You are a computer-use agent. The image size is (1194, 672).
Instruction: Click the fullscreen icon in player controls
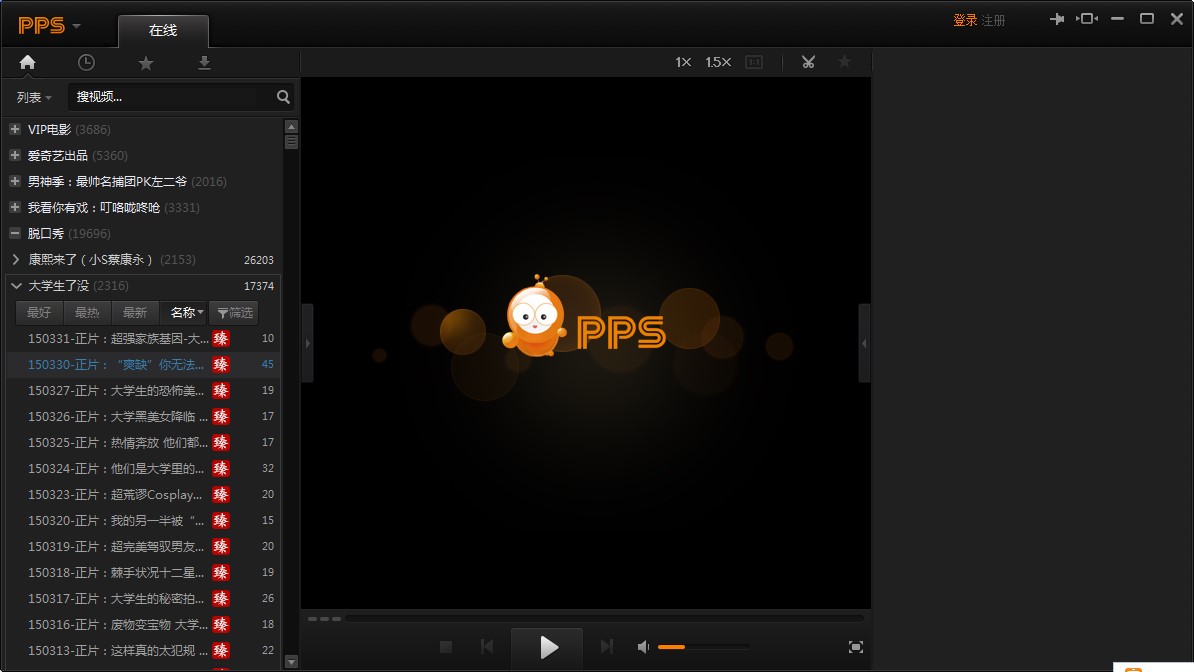(855, 647)
